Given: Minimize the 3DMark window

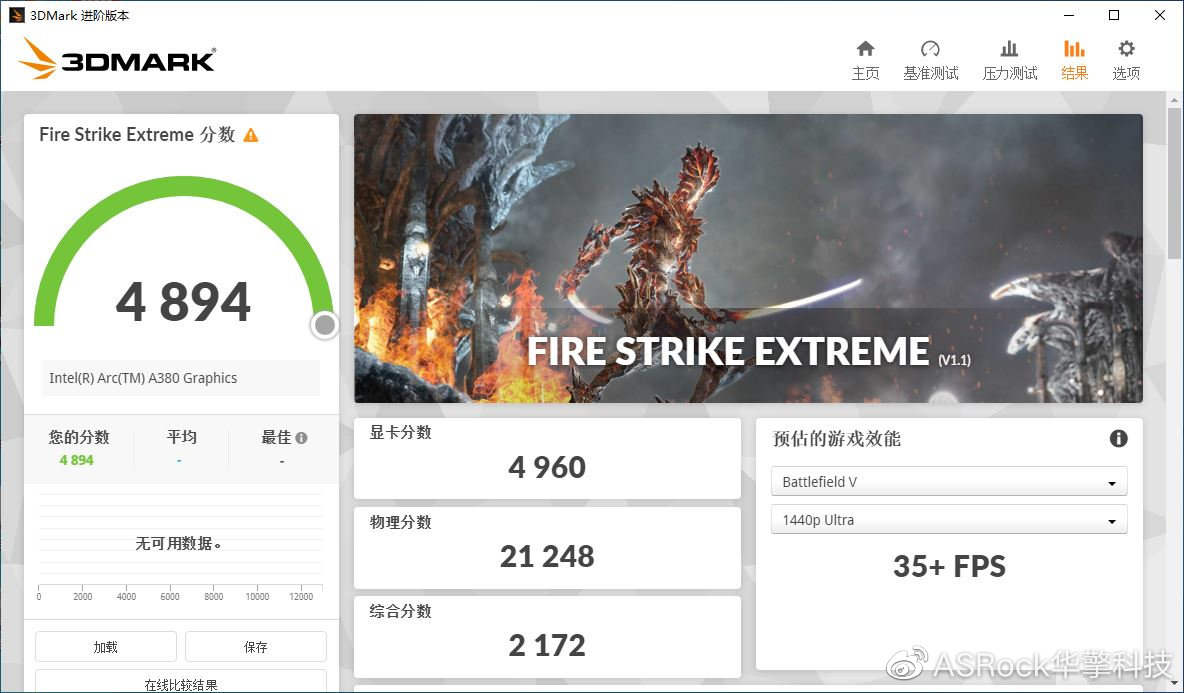Looking at the screenshot, I should point(1068,15).
